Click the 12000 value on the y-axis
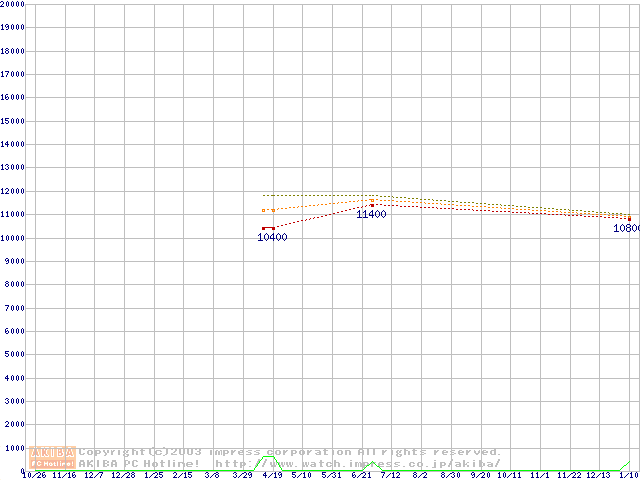Image resolution: width=640 pixels, height=480 pixels. tap(12, 191)
